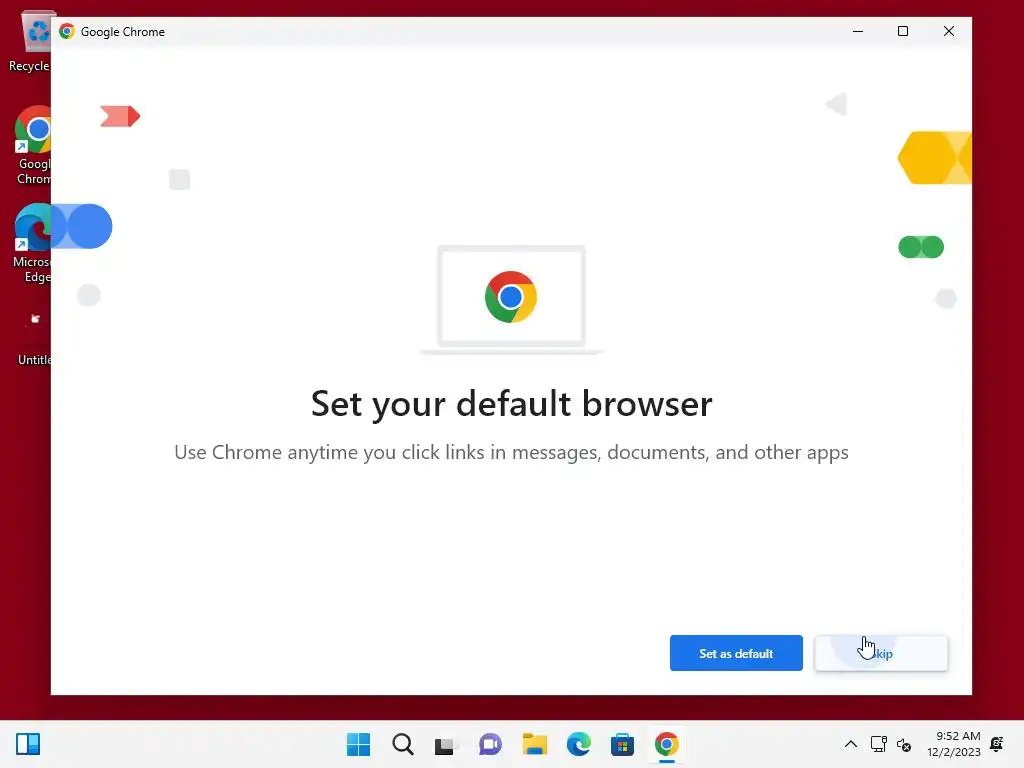The image size is (1024, 768).
Task: Open File Explorer from taskbar
Action: click(534, 744)
